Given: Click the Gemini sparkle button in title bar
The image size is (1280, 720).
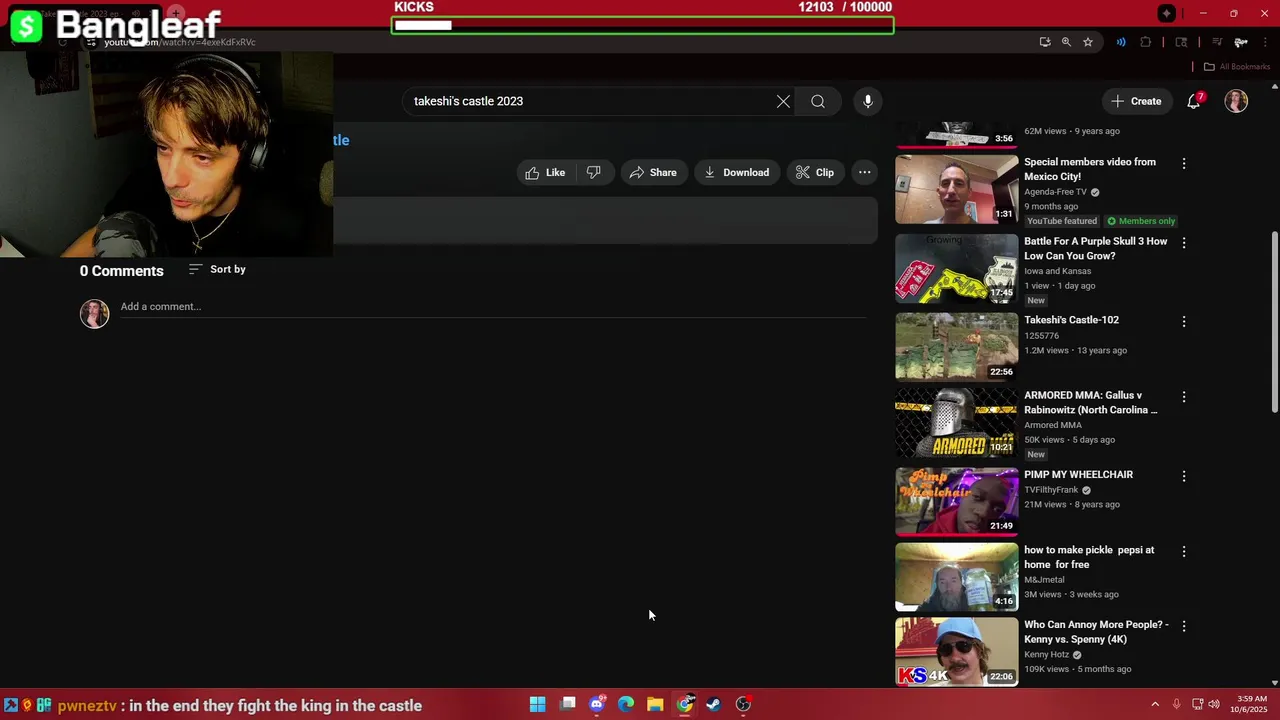Looking at the screenshot, I should 1167,13.
